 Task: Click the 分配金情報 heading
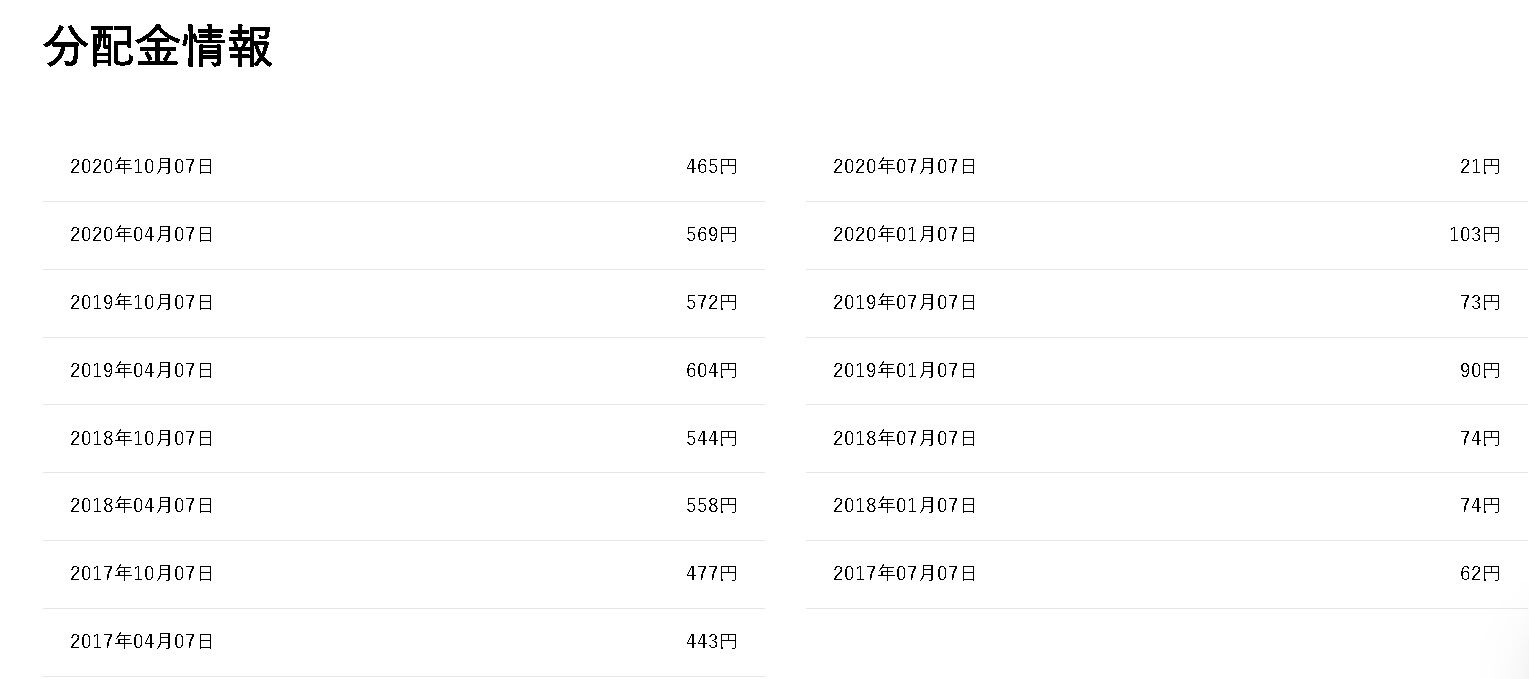pos(158,47)
